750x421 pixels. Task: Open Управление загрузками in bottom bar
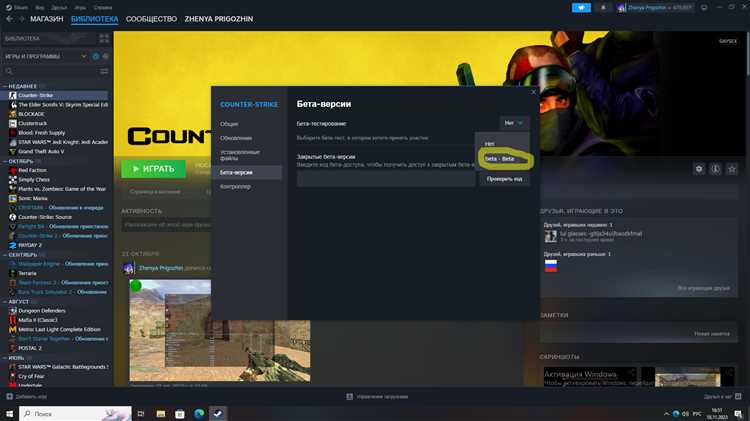377,397
